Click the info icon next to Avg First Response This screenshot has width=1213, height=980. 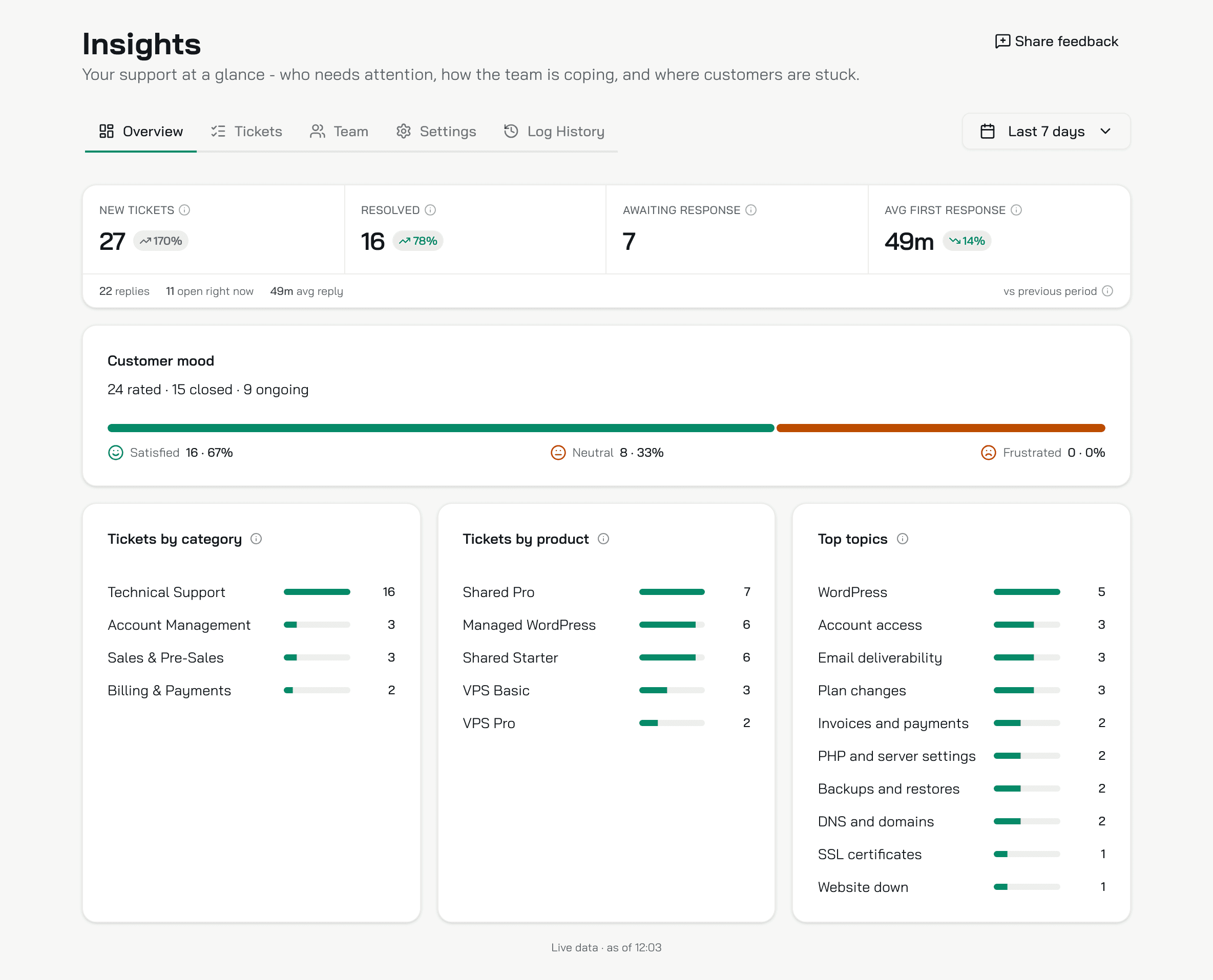tap(1016, 210)
